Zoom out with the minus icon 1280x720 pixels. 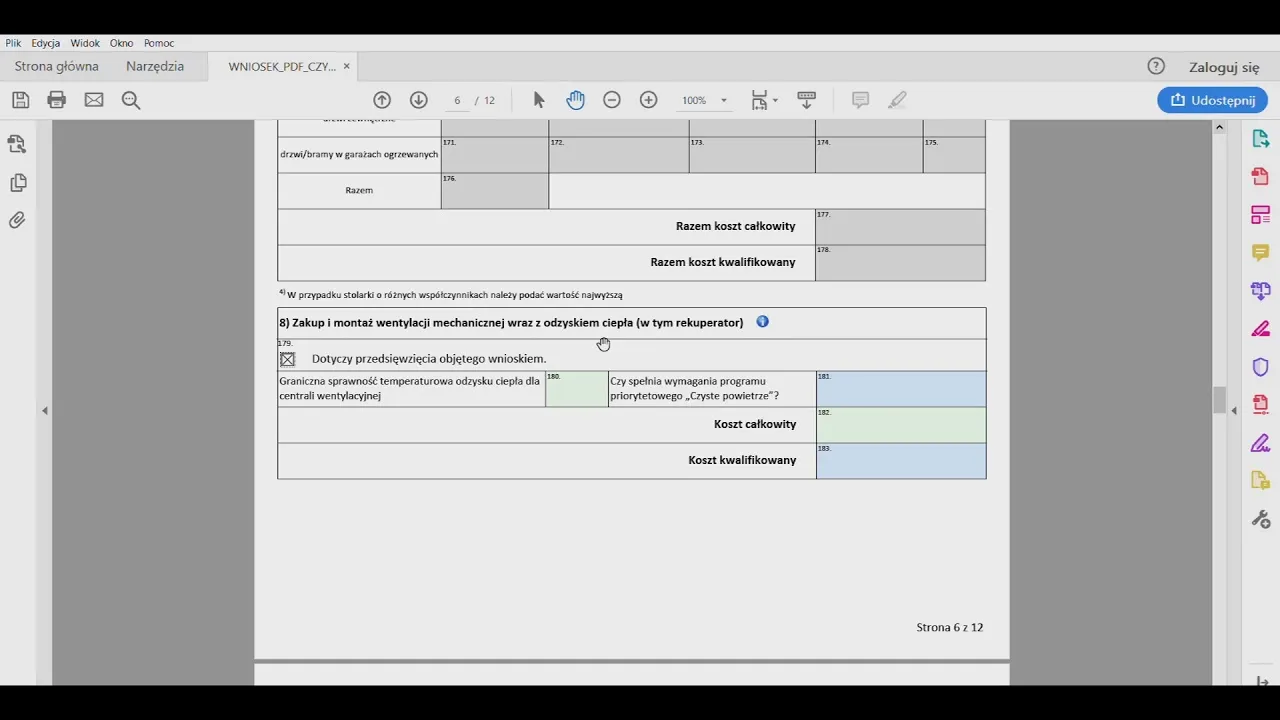(612, 100)
